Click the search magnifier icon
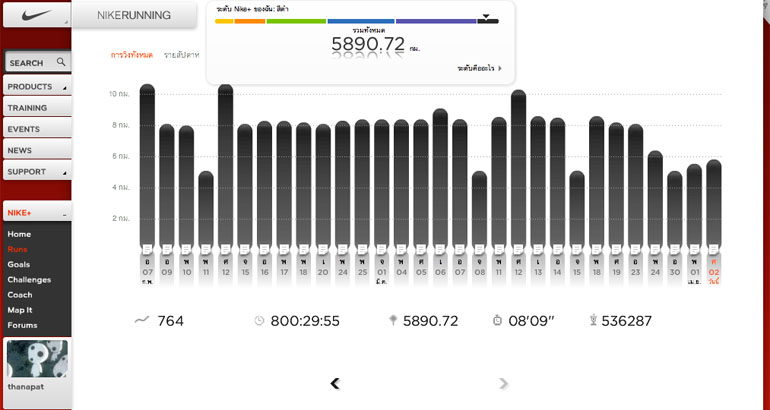Viewport: 770px width, 410px height. [x=61, y=62]
